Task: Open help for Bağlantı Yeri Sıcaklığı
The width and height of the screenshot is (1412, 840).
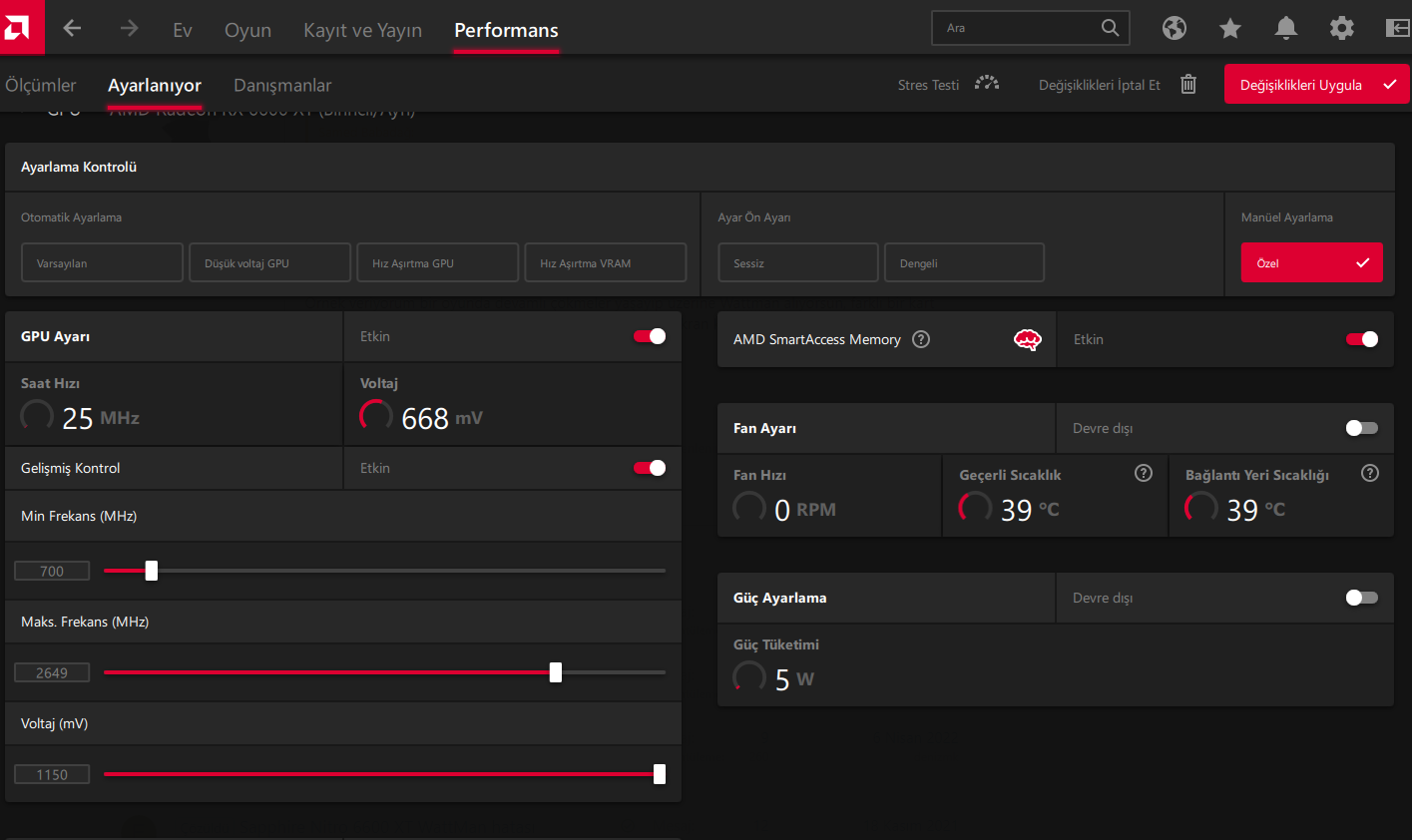Action: pyautogui.click(x=1370, y=473)
